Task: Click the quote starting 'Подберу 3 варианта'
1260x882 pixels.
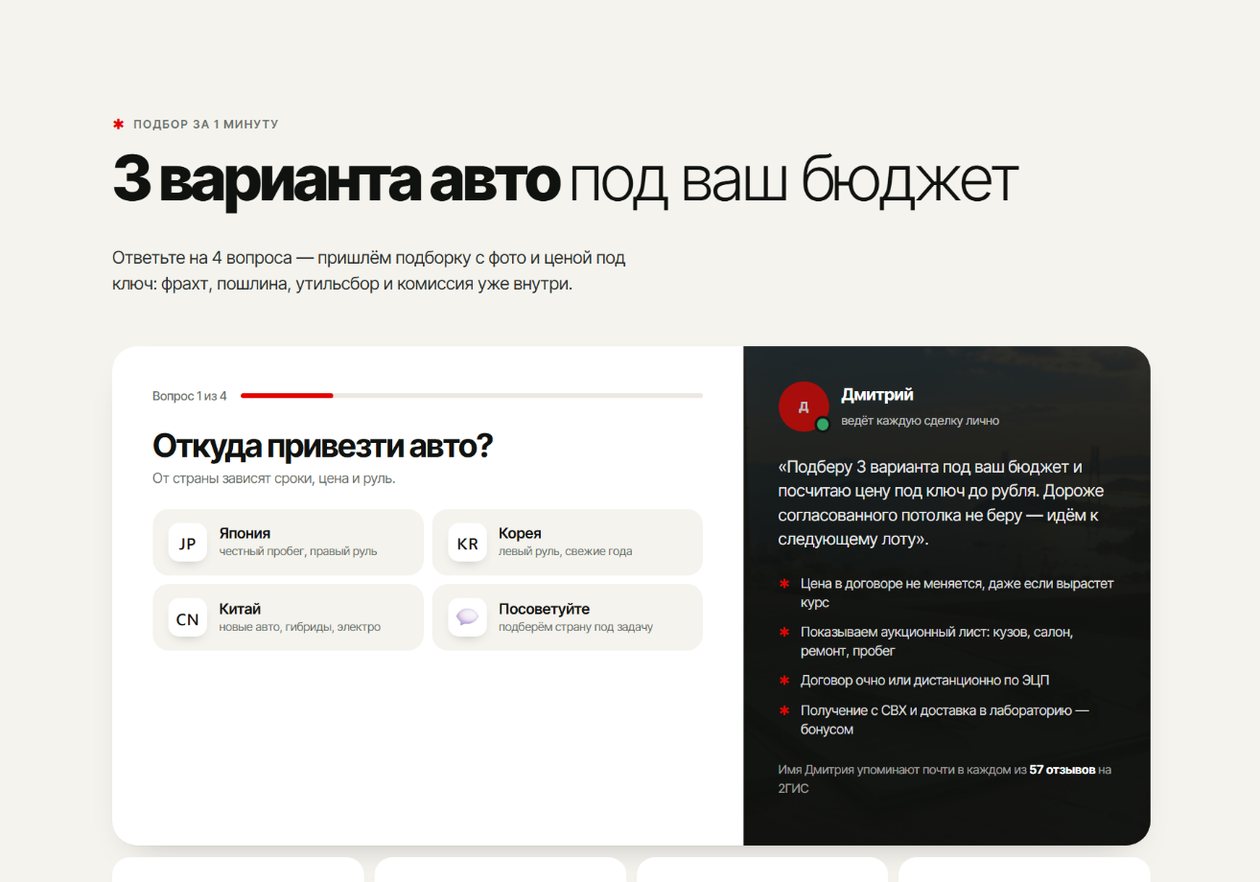Action: [x=939, y=503]
